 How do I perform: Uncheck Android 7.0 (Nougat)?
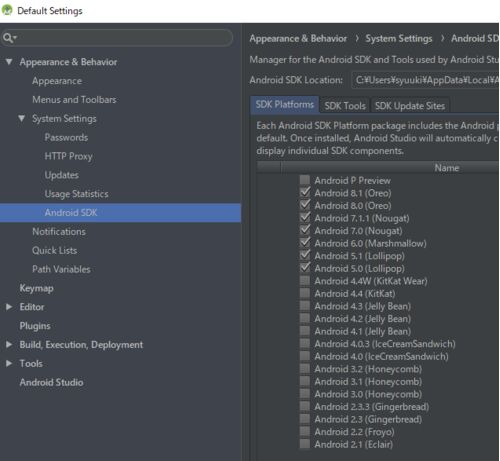(x=305, y=230)
